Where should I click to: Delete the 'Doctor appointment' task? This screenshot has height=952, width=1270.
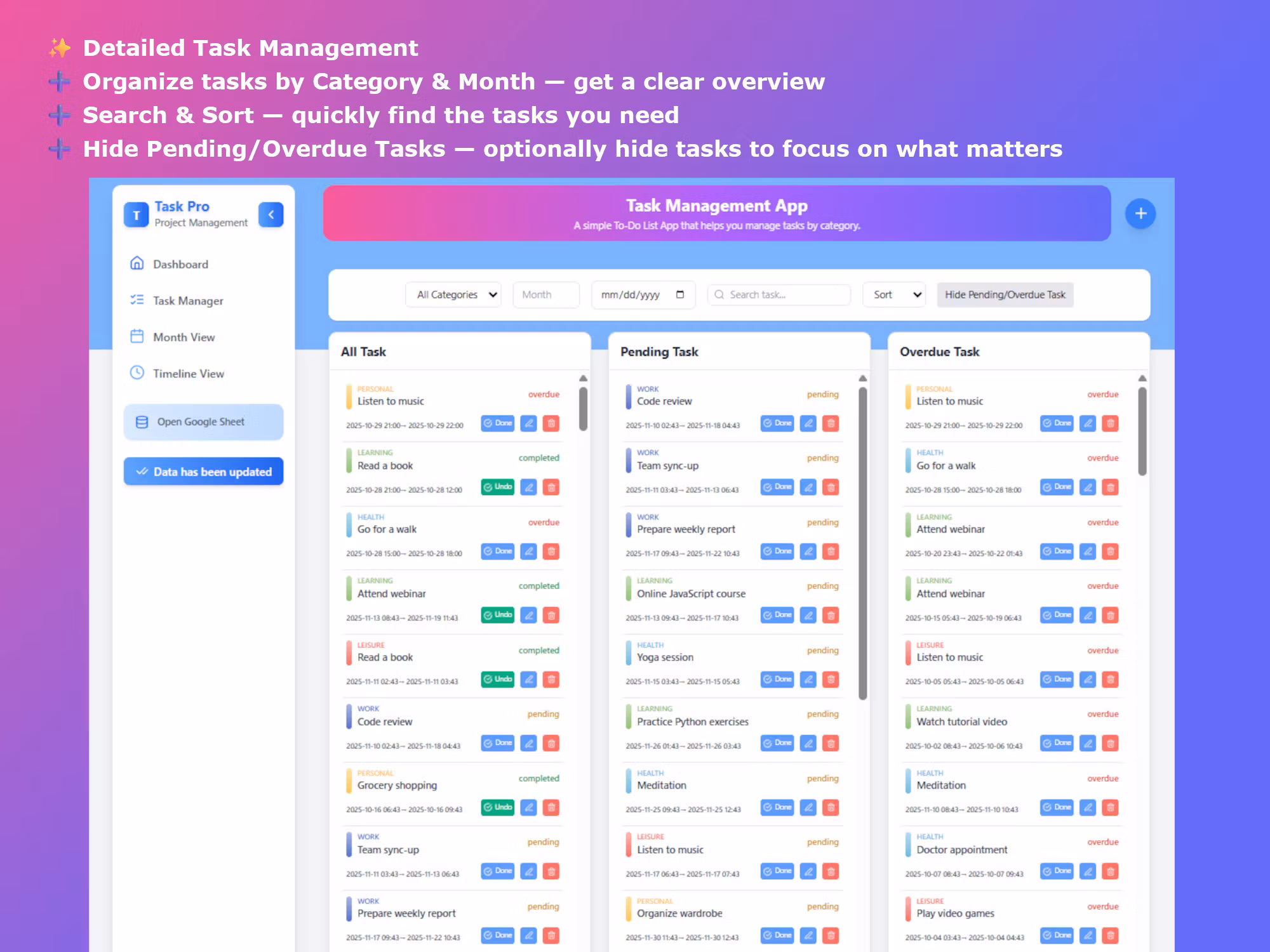(1110, 871)
